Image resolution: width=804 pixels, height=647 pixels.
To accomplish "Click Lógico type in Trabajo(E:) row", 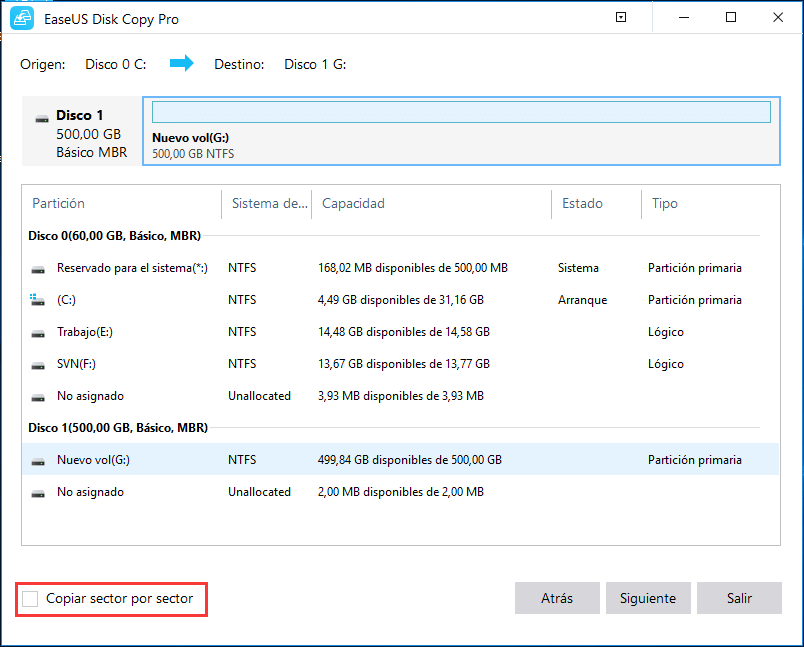I will (666, 332).
